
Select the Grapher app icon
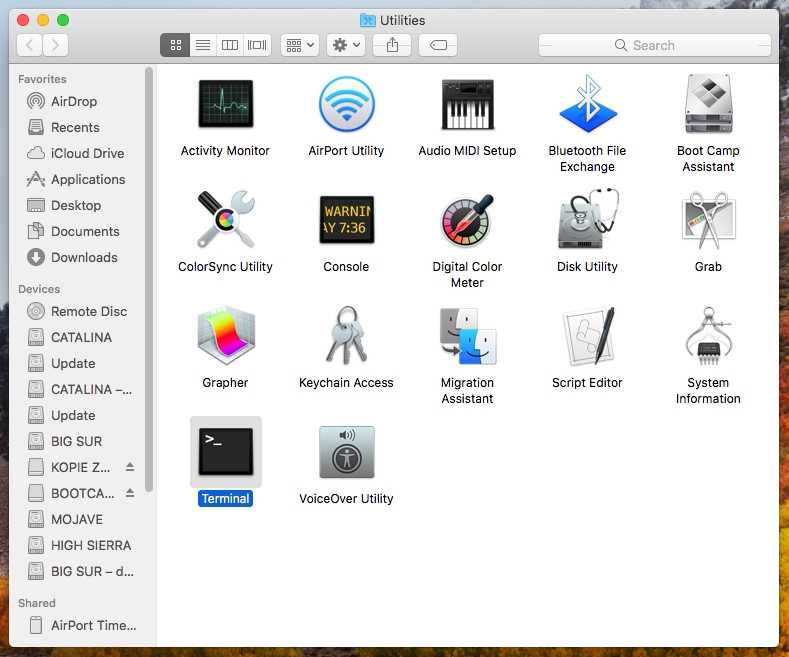[225, 335]
